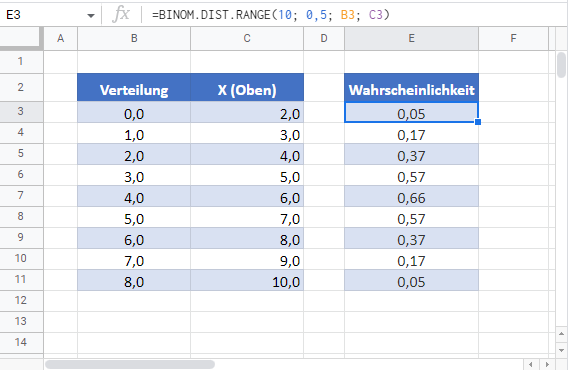Select cell E9 showing 0,37
This screenshot has width=568, height=370.
pyautogui.click(x=412, y=238)
